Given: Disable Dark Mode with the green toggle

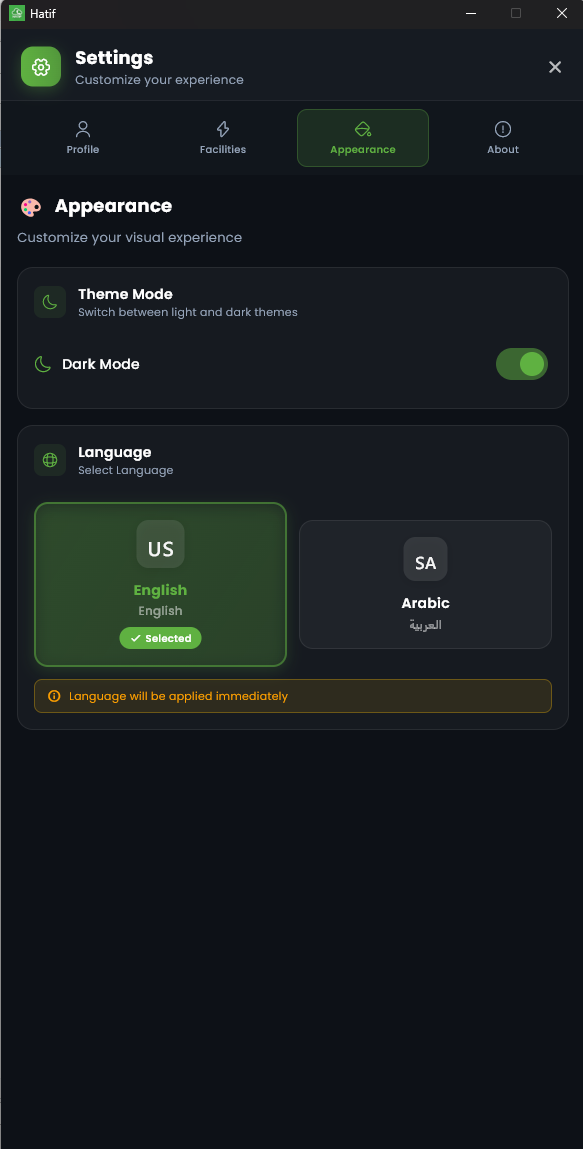Looking at the screenshot, I should tap(521, 364).
